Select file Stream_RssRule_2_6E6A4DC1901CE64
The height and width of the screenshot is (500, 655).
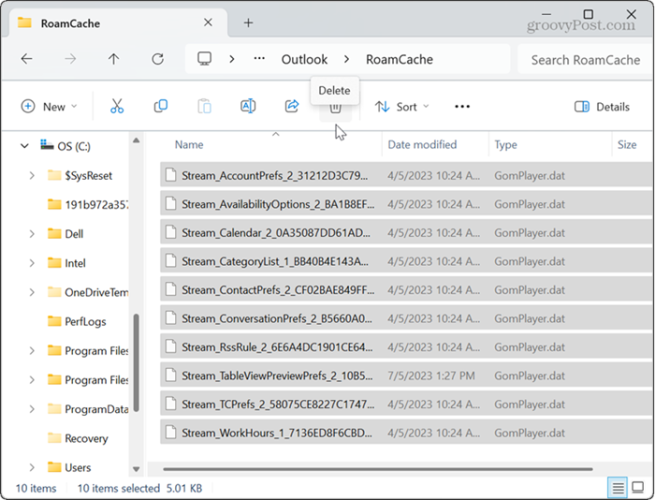(406, 347)
